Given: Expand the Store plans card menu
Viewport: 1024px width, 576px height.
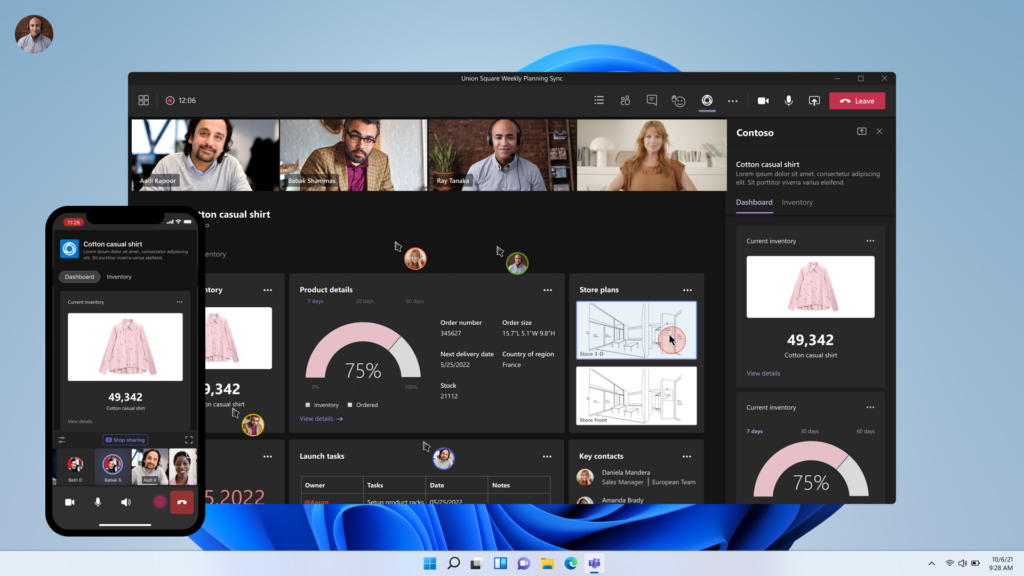Looking at the screenshot, I should [687, 290].
